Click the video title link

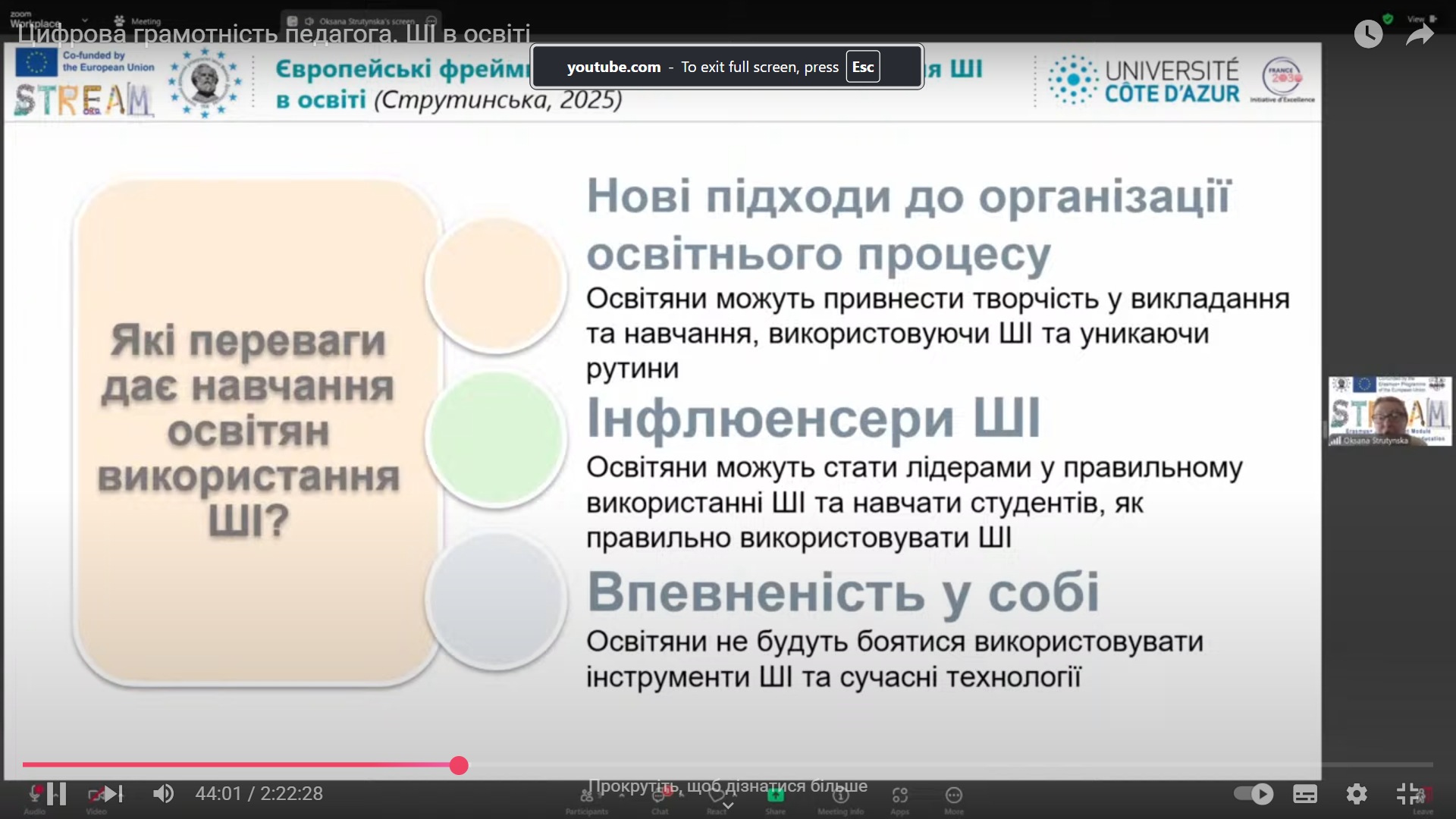273,34
